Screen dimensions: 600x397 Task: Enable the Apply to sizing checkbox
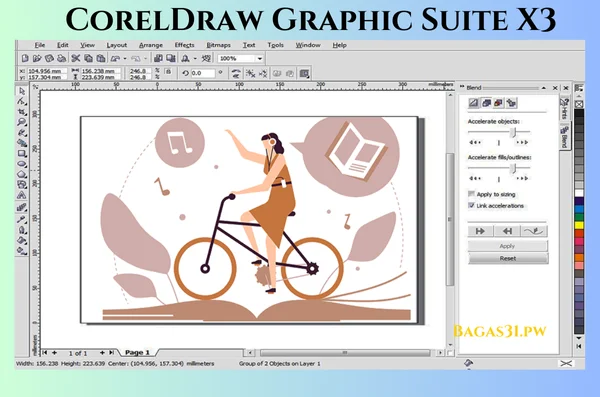tap(471, 194)
